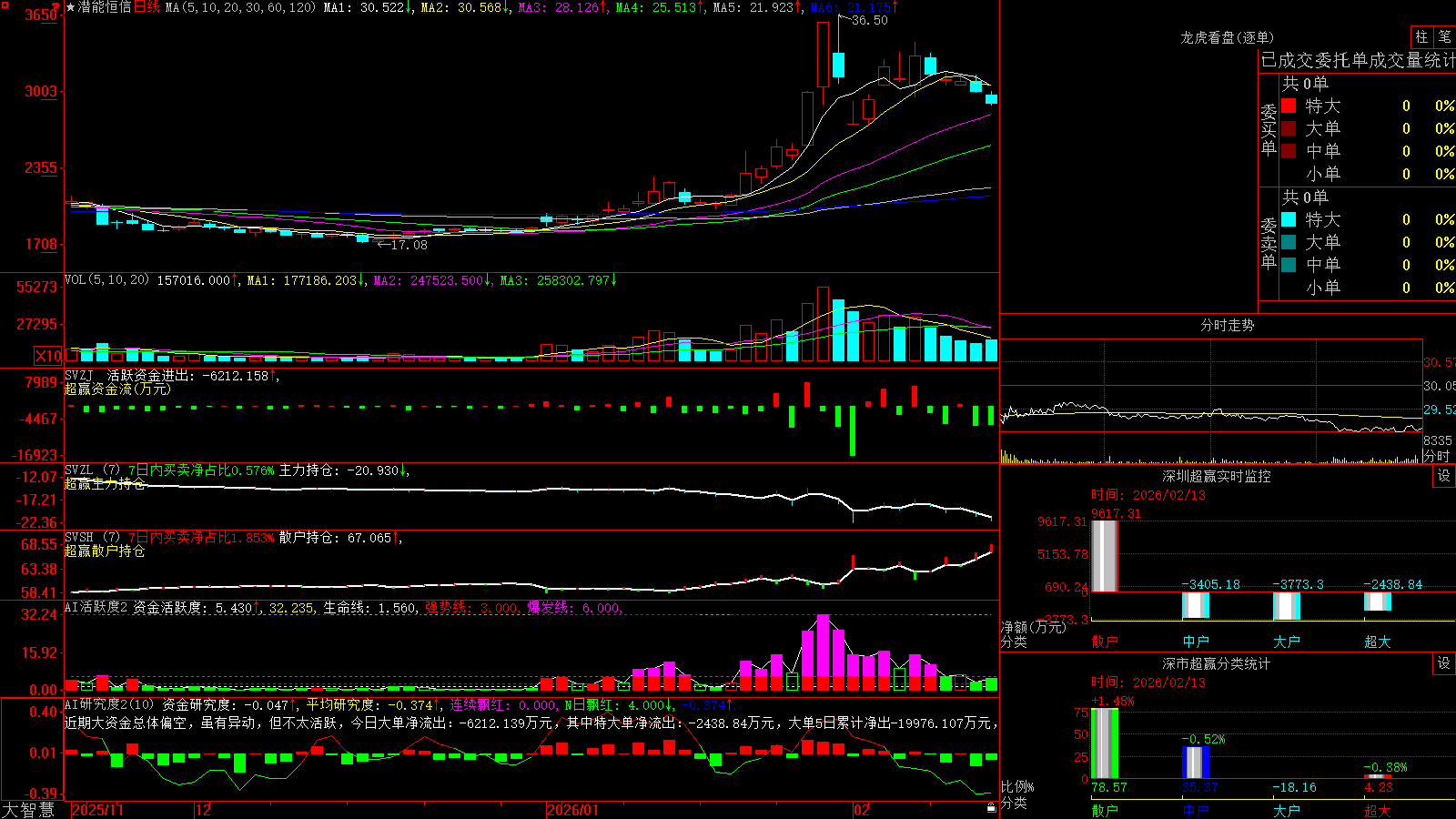
Task: Click the star icon before the stock name
Action: 70,7
